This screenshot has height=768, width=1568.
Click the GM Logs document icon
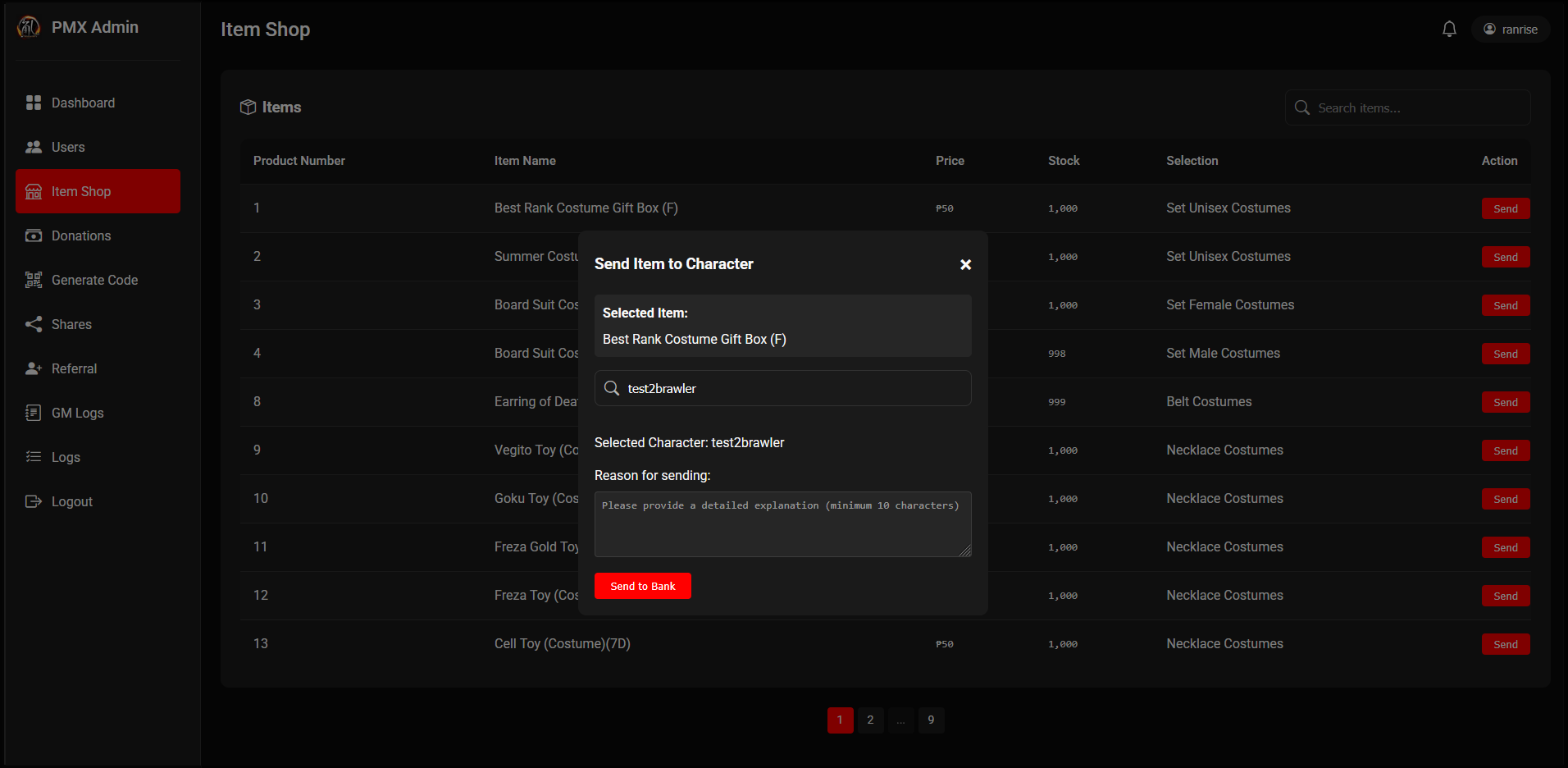pos(34,413)
